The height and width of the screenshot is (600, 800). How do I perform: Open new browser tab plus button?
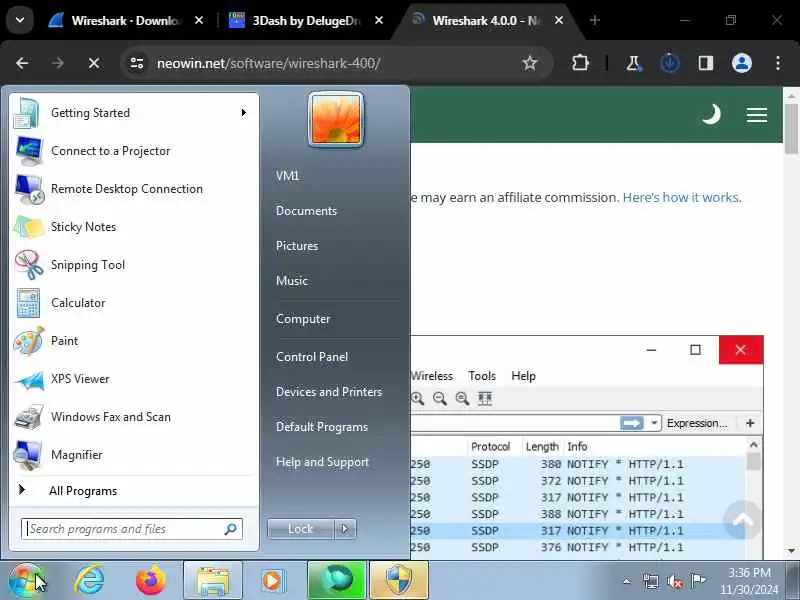tap(595, 20)
